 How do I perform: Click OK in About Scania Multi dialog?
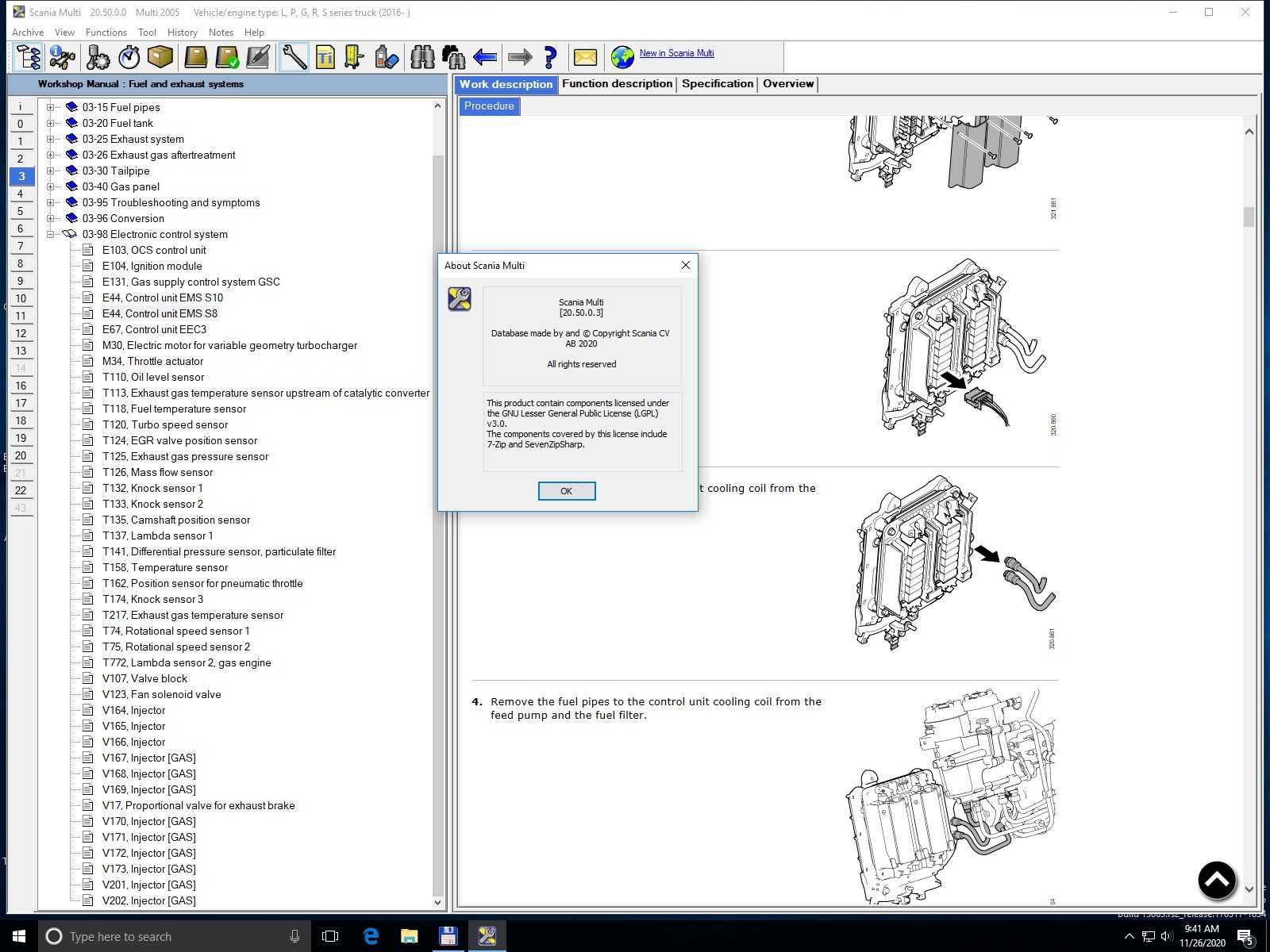point(567,491)
